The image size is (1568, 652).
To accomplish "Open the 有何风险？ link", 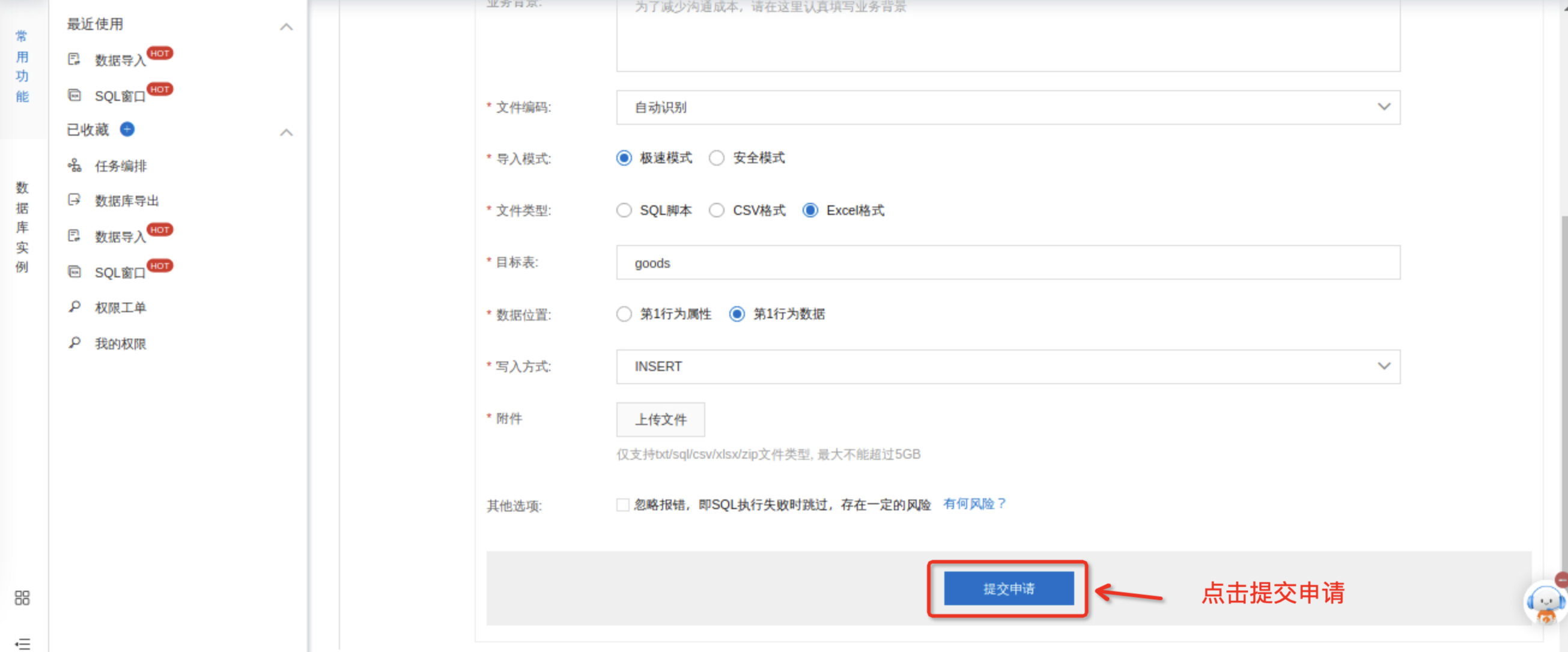I will point(974,504).
